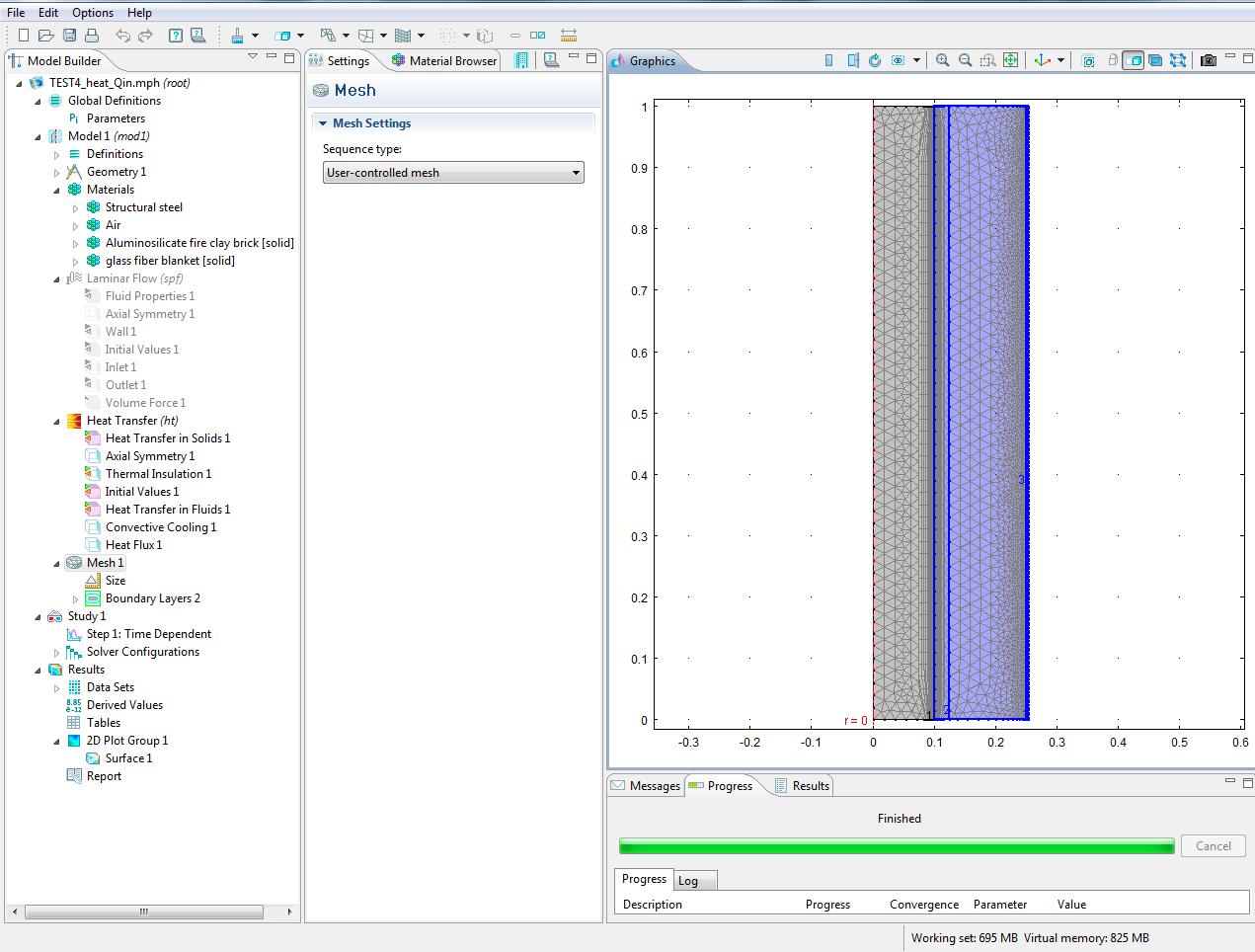Switch to the Material Browser tab
The image size is (1255, 952).
click(x=444, y=60)
